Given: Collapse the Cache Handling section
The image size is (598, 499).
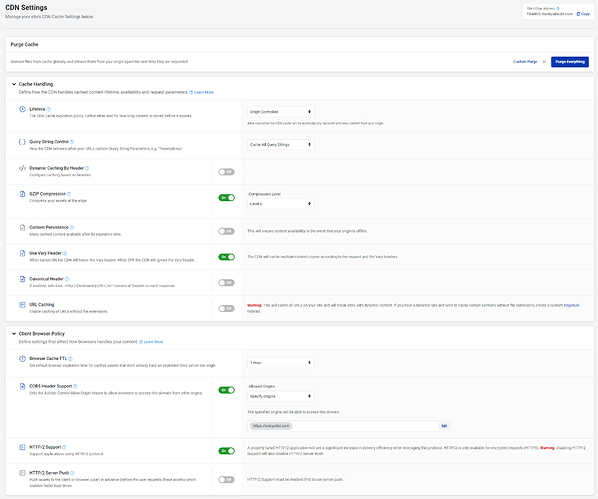Looking at the screenshot, I should pos(14,84).
